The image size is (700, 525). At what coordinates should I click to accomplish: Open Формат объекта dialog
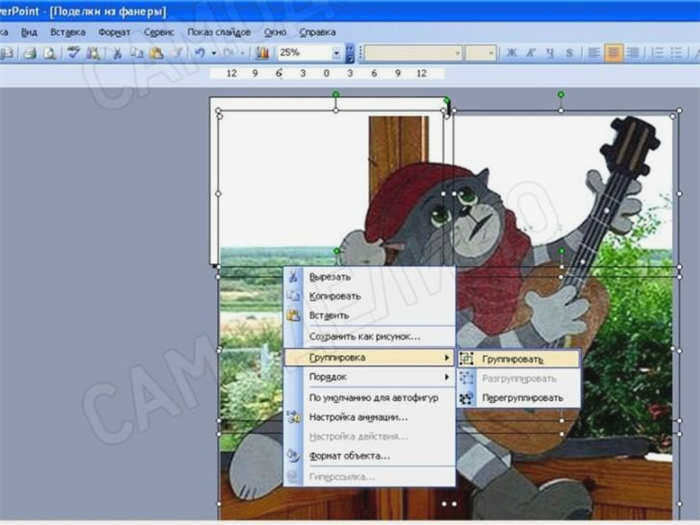coord(370,456)
